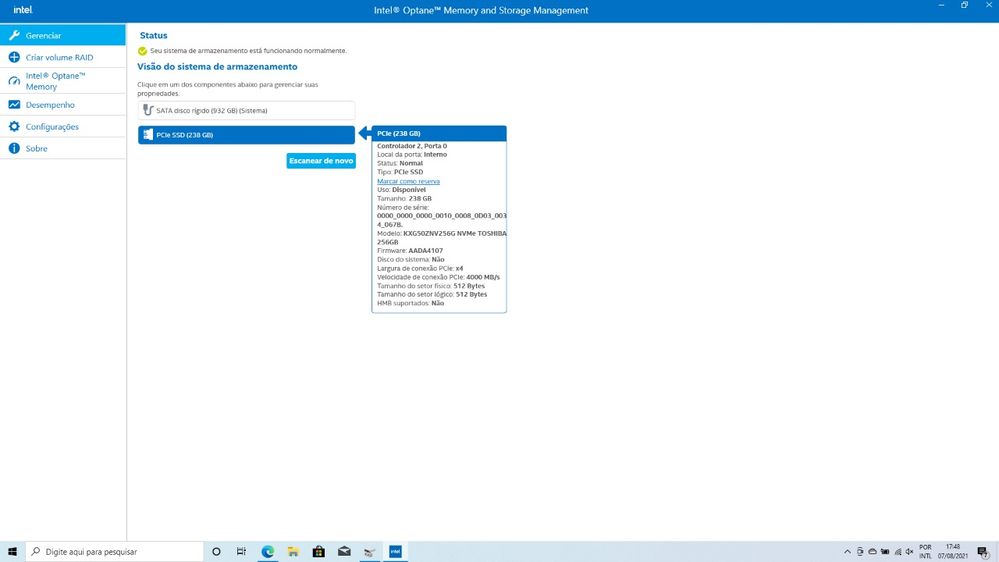This screenshot has height=562, width=999.
Task: Open Configurações settings page
Action: [x=62, y=126]
